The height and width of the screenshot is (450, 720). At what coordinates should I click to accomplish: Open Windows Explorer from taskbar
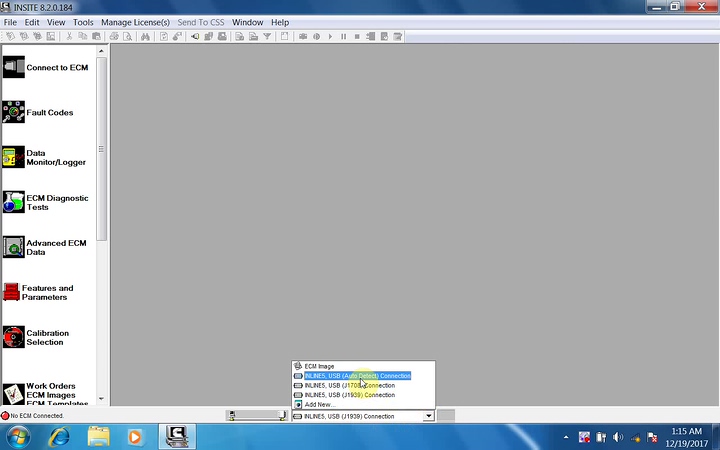[x=98, y=437]
